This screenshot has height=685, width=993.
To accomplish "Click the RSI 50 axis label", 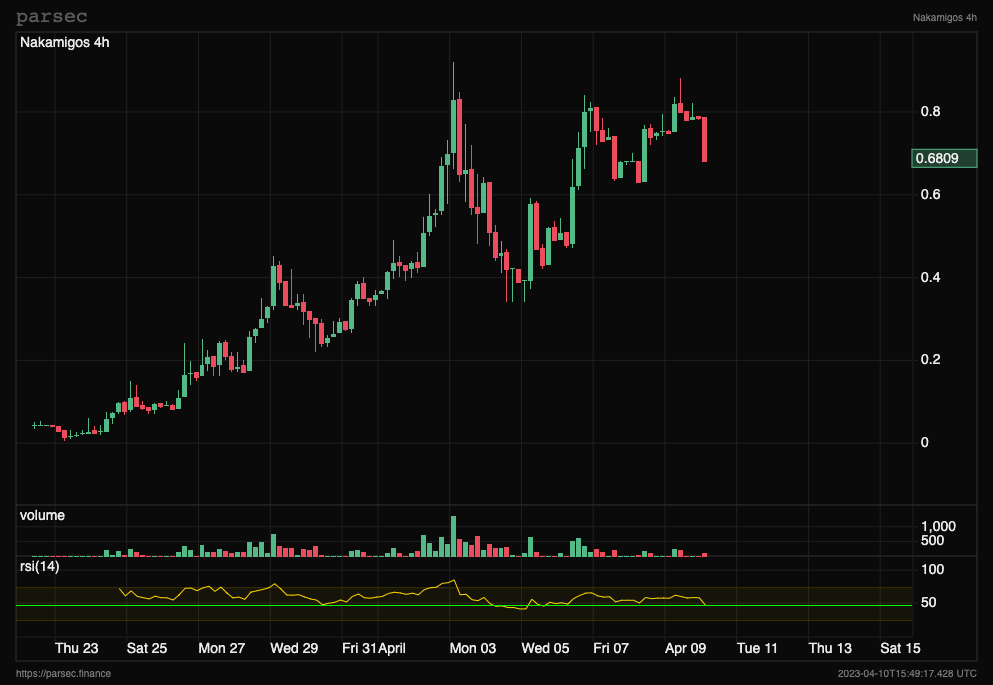I will click(928, 603).
